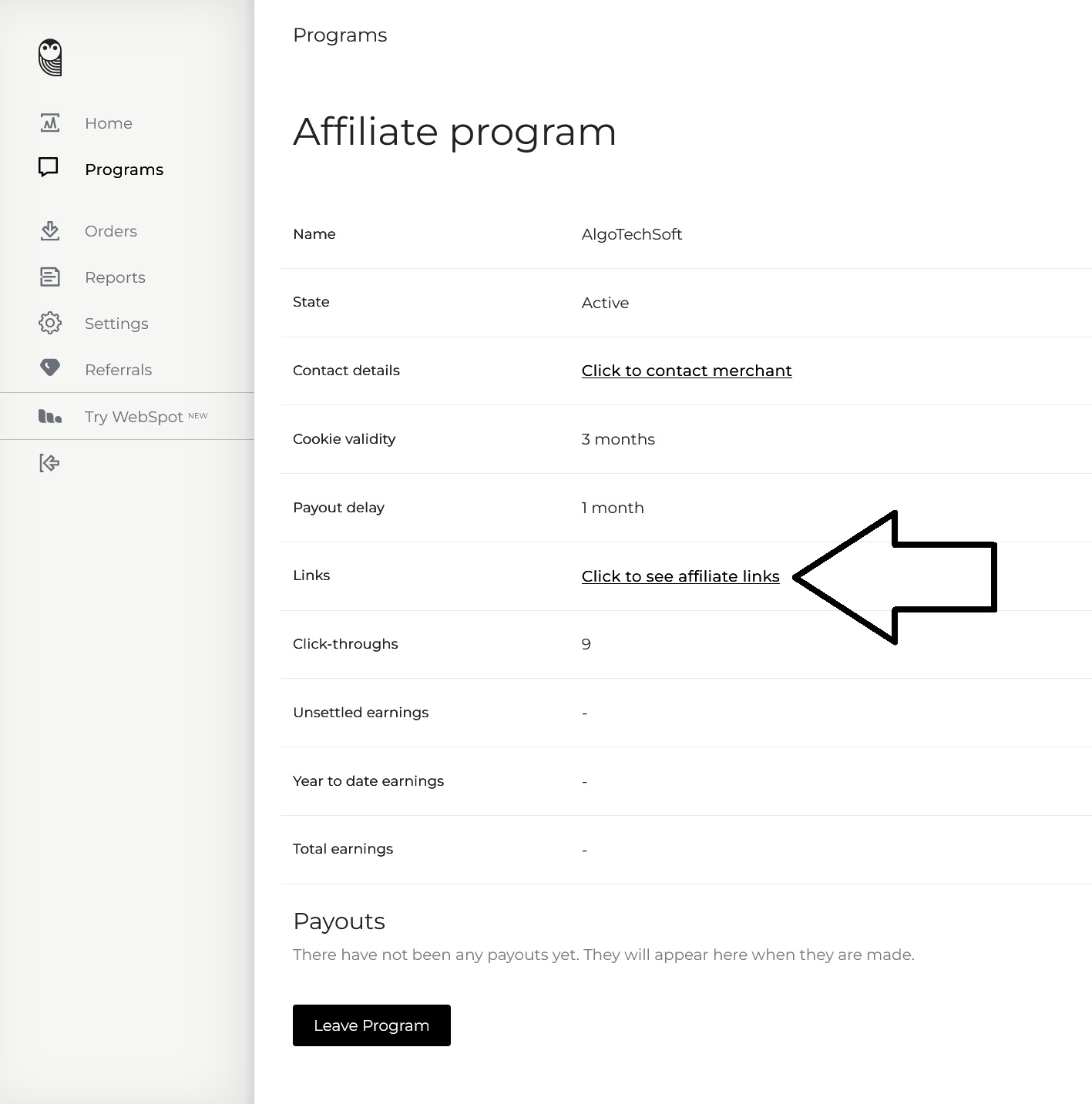The image size is (1092, 1104).
Task: Click the Programs speech bubble icon
Action: (x=49, y=168)
